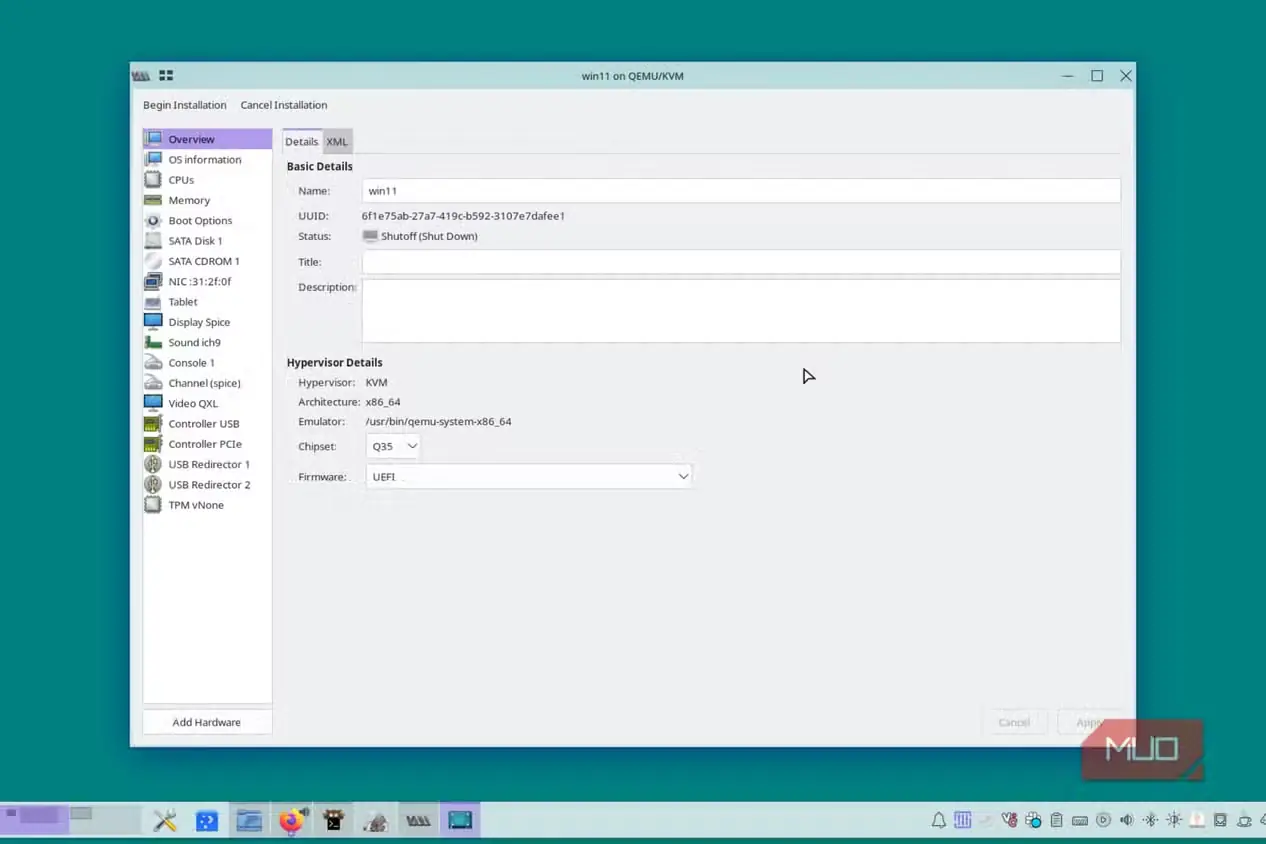
Task: Open the CPUs hardware entry
Action: (207, 180)
